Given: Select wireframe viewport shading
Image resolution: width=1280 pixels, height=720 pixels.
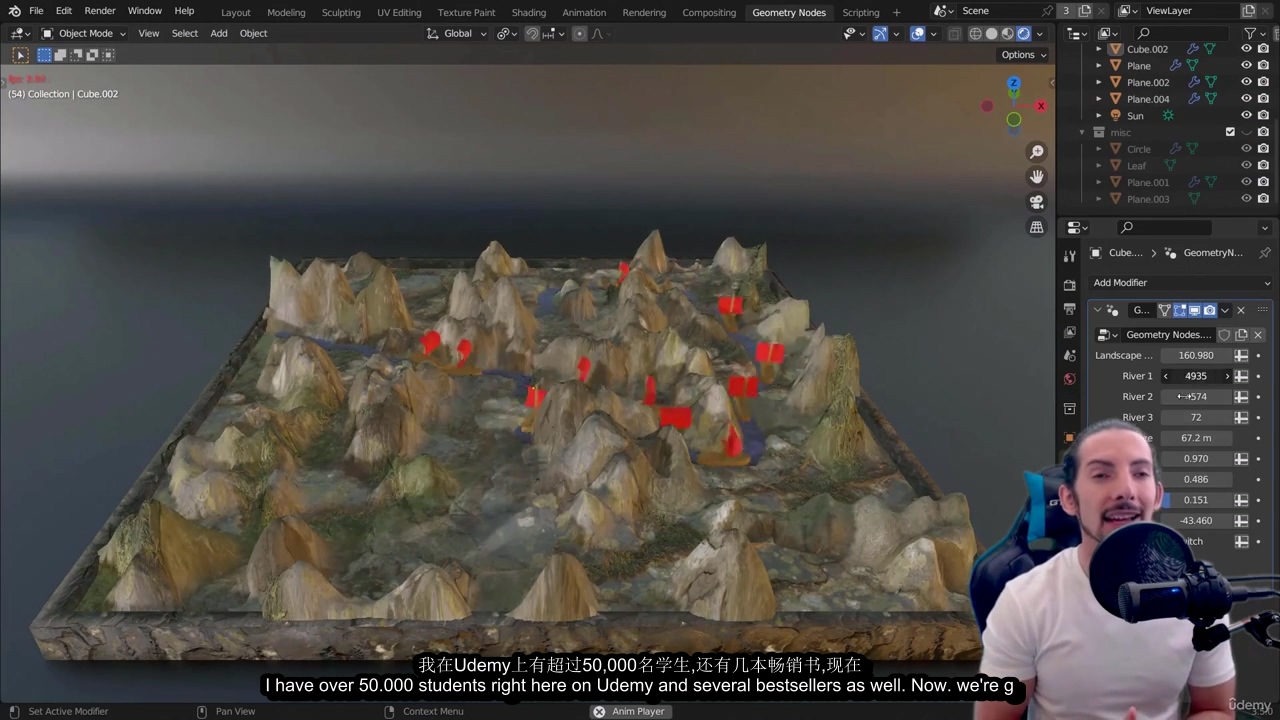Looking at the screenshot, I should pyautogui.click(x=976, y=33).
